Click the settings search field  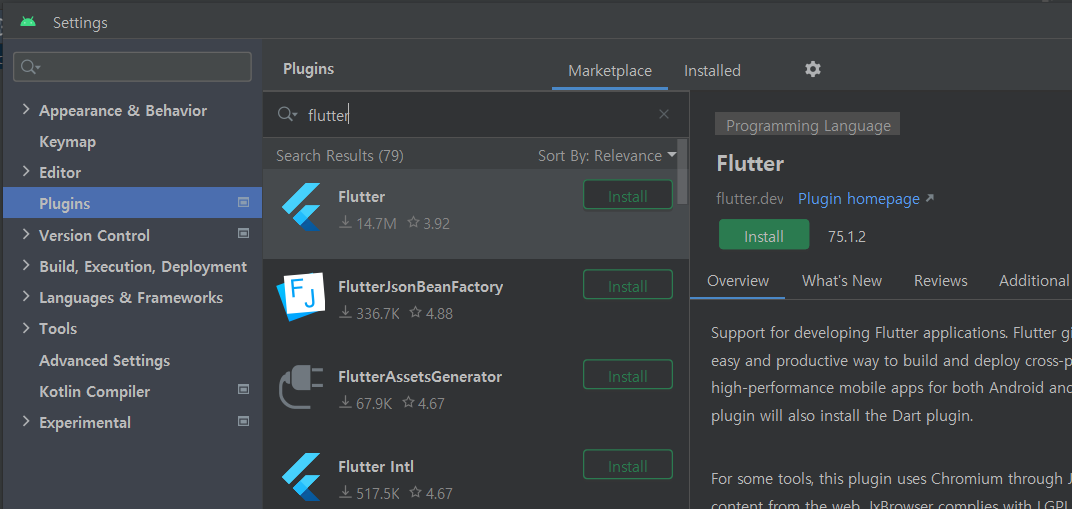coord(133,66)
